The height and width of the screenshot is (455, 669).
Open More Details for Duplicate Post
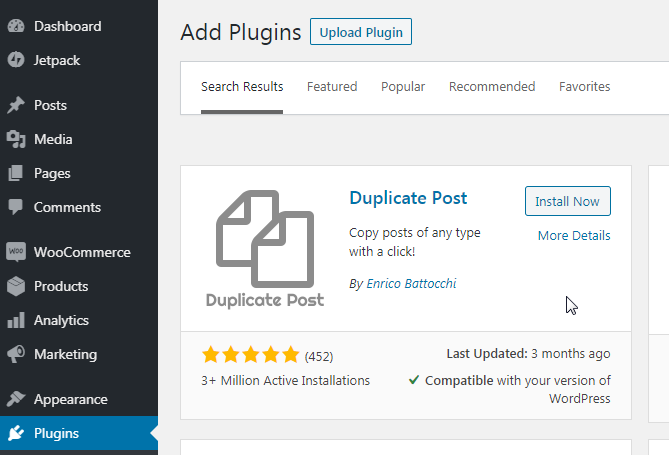(x=574, y=236)
